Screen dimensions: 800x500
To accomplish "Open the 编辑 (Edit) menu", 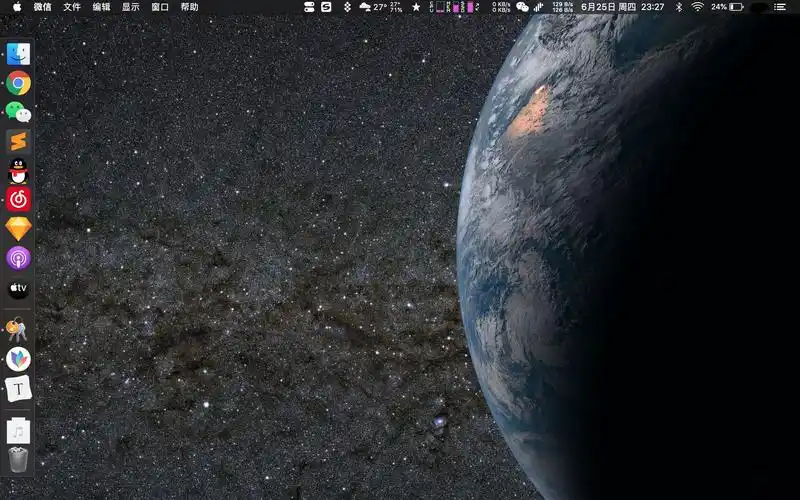I will tap(101, 7).
